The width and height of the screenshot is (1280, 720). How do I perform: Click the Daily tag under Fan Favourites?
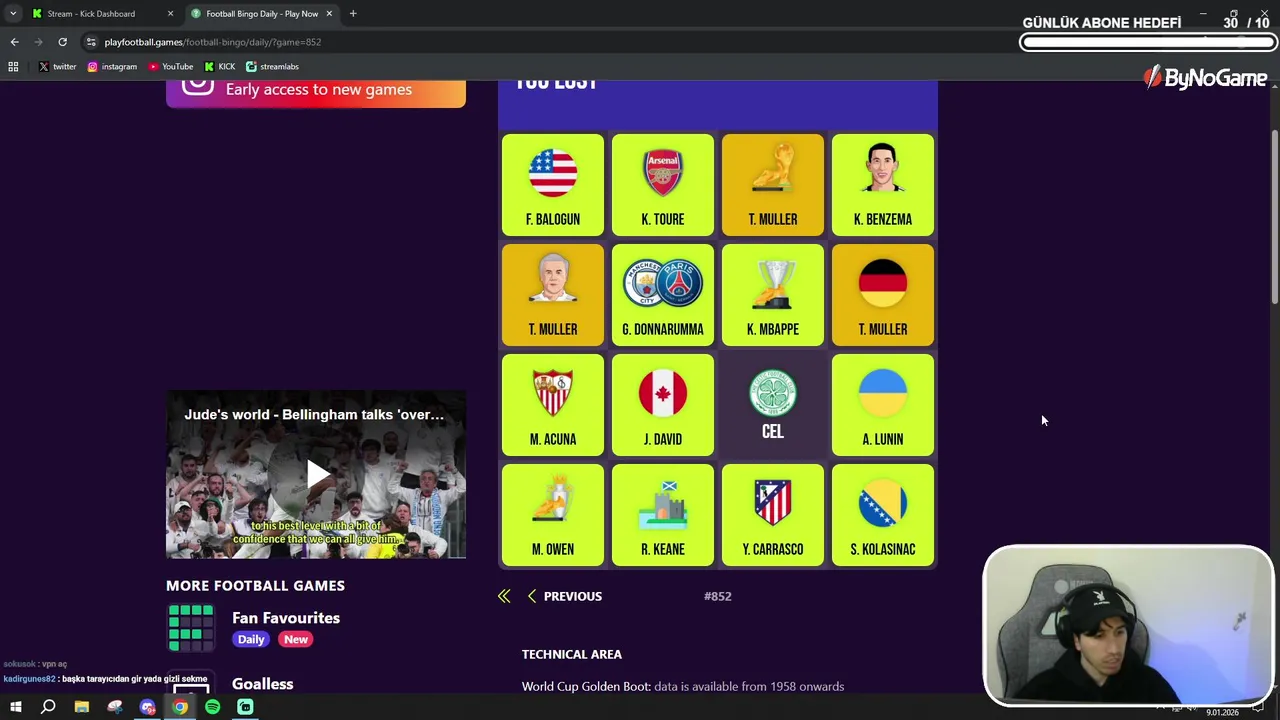pyautogui.click(x=251, y=639)
